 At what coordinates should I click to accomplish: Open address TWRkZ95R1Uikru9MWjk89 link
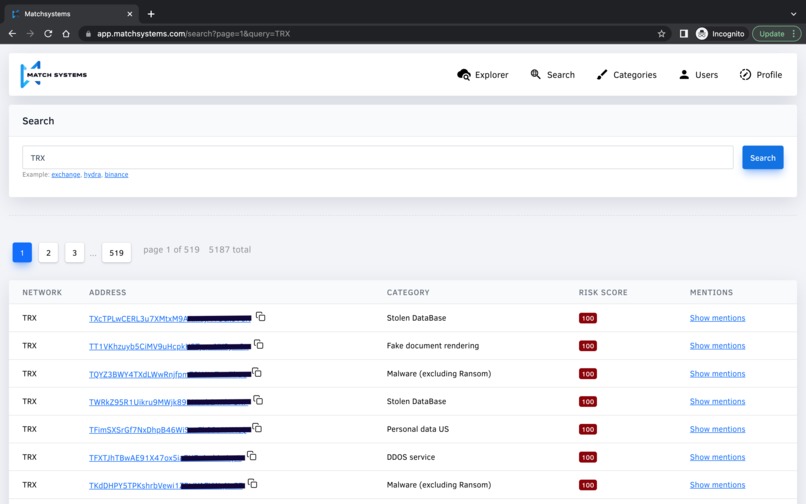point(170,402)
